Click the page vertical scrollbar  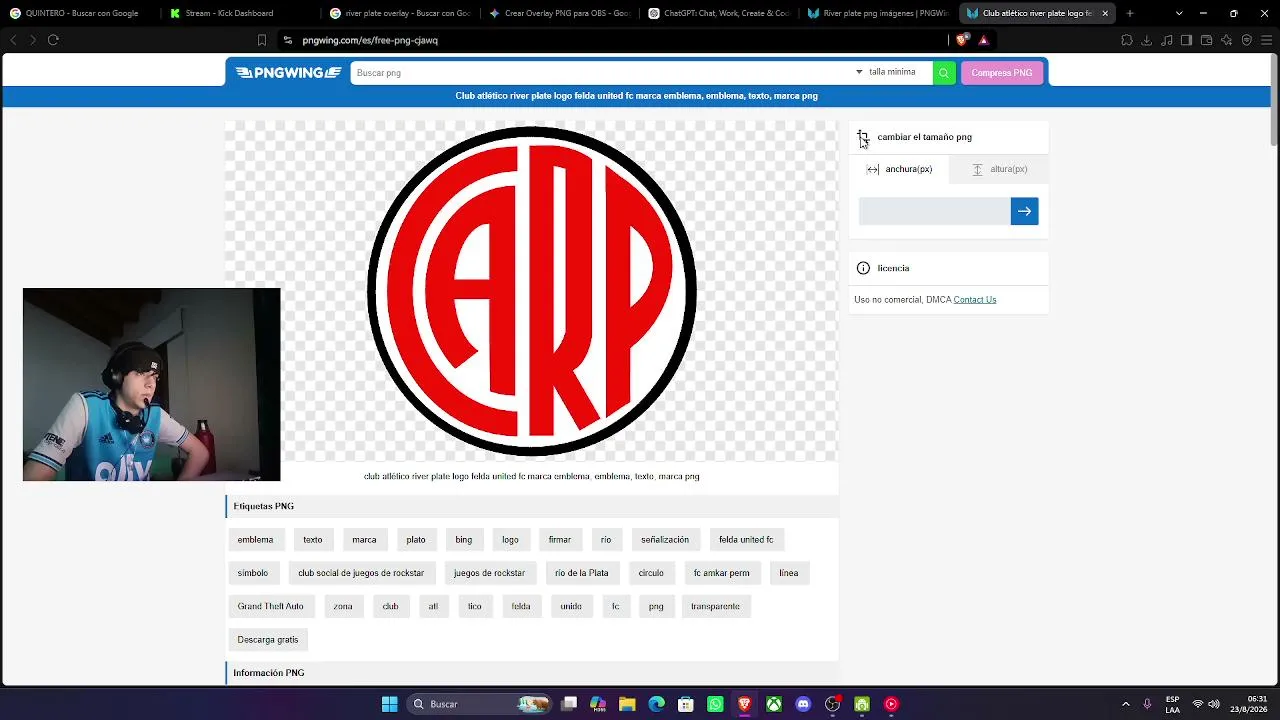point(1273,100)
